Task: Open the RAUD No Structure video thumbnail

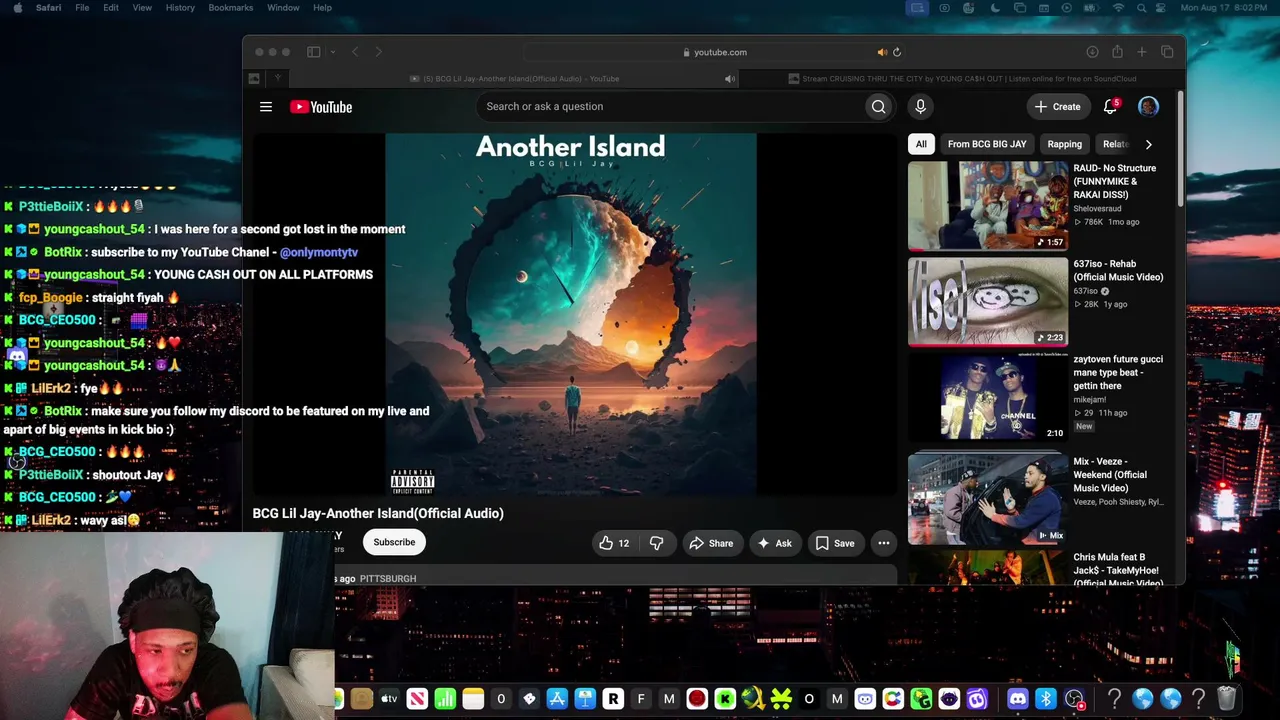Action: (988, 206)
